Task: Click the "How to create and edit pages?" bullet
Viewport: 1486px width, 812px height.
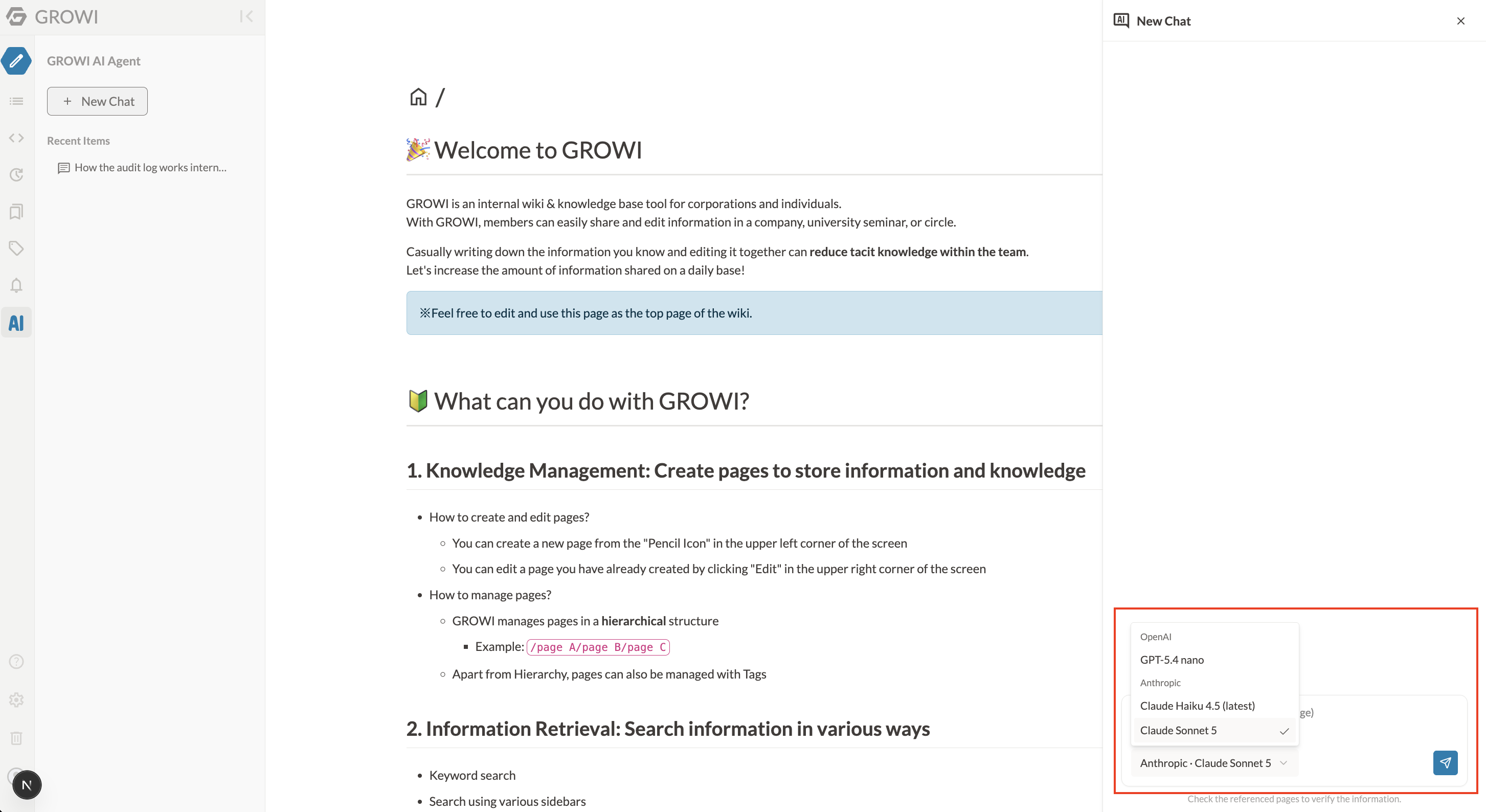Action: point(509,517)
